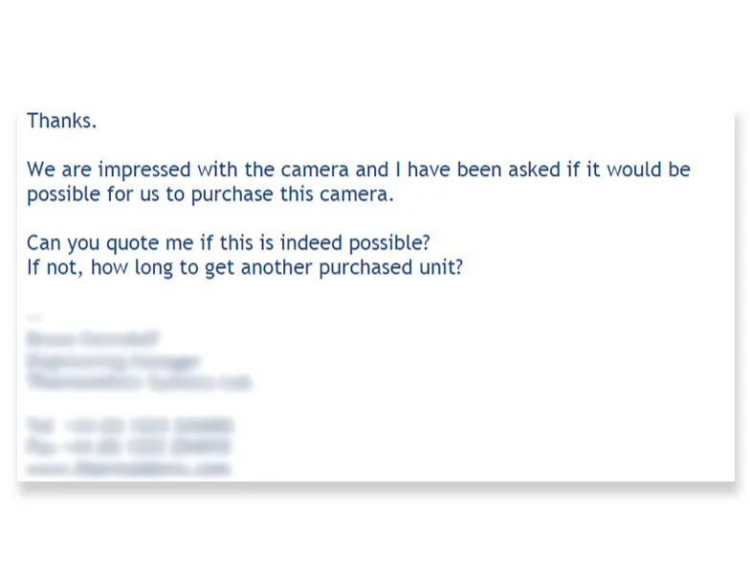Screen dimensions: 750x586
Task: Click the blurred job title line
Action: pos(113,361)
